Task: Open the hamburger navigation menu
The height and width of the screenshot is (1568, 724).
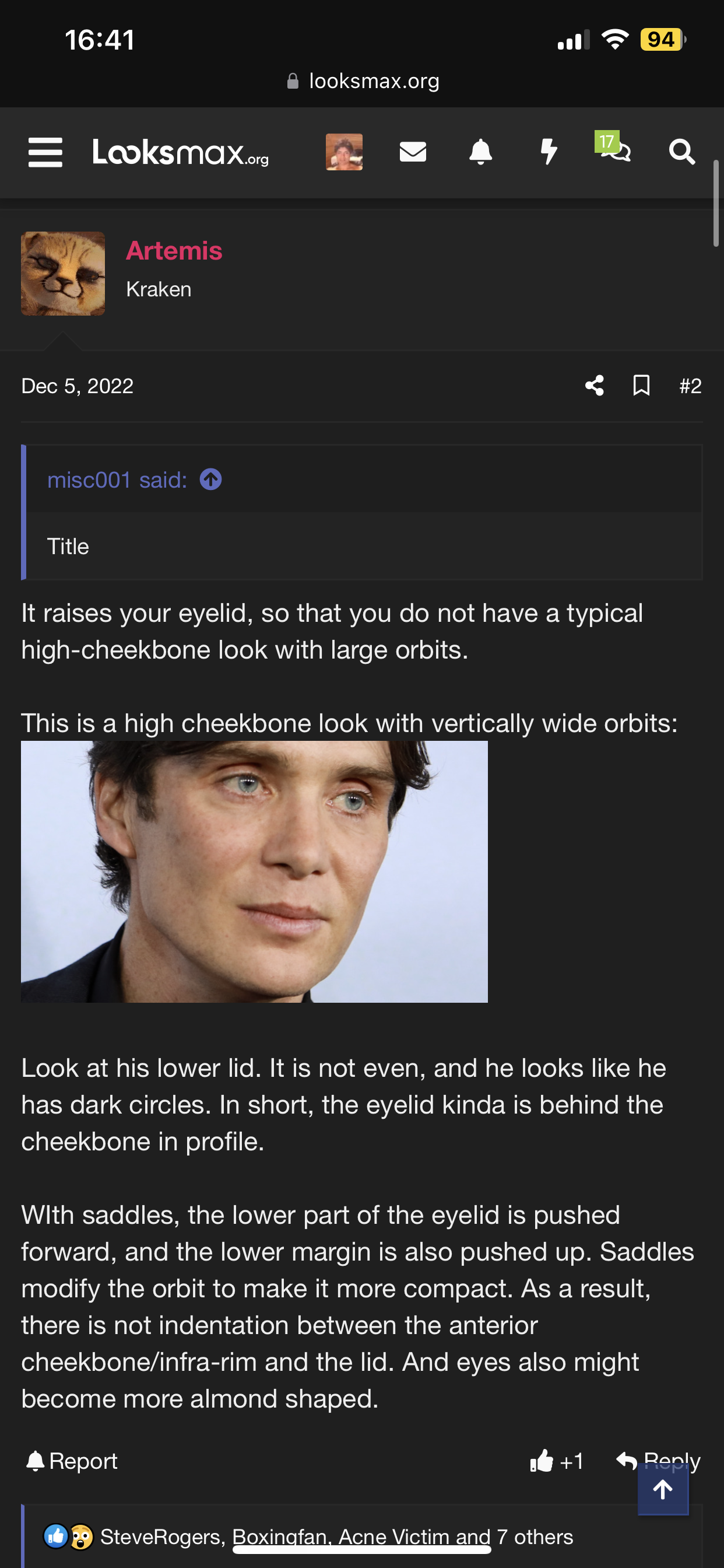Action: point(45,152)
